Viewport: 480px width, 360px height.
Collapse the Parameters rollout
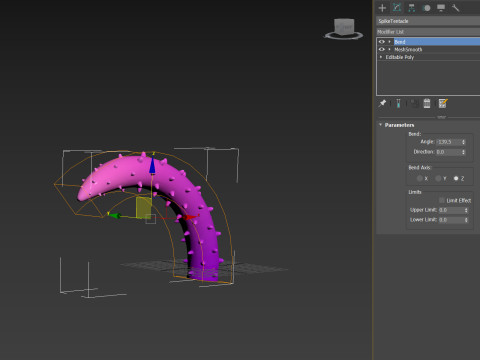pyautogui.click(x=381, y=125)
